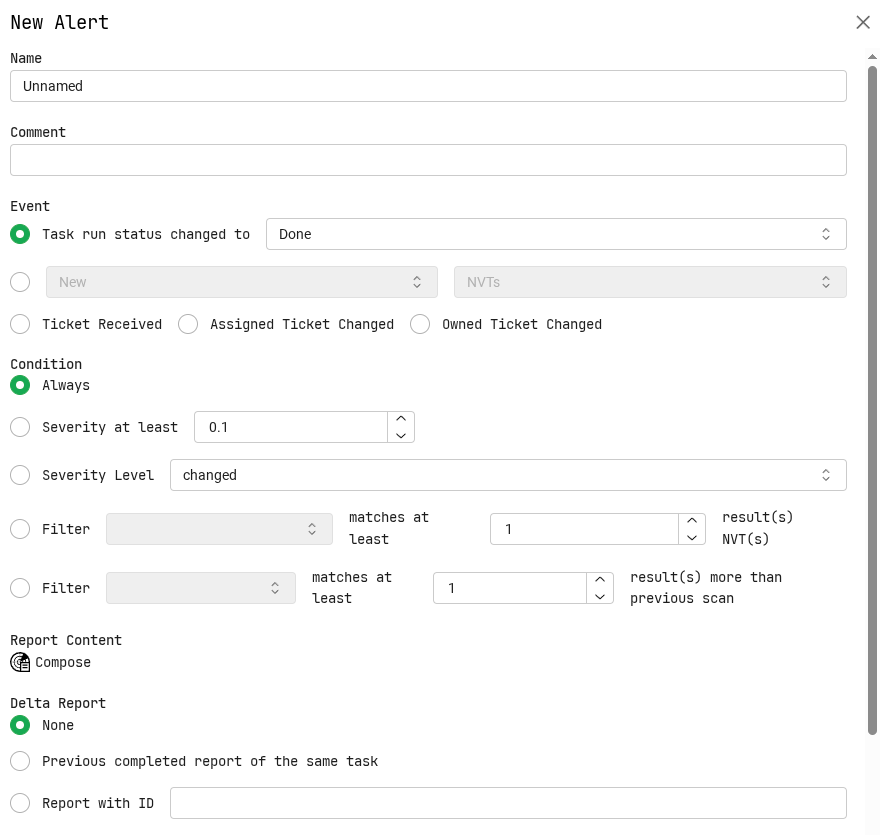This screenshot has width=892, height=835.
Task: Increase the Severity at least value
Action: (x=401, y=419)
